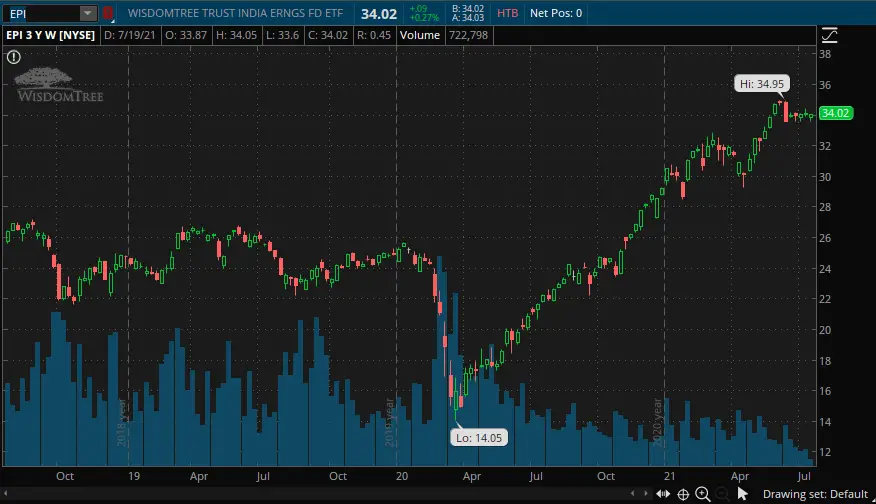Click the WISDOMTREE TRUST INDIA ERNGS FD ETF title

[235, 13]
